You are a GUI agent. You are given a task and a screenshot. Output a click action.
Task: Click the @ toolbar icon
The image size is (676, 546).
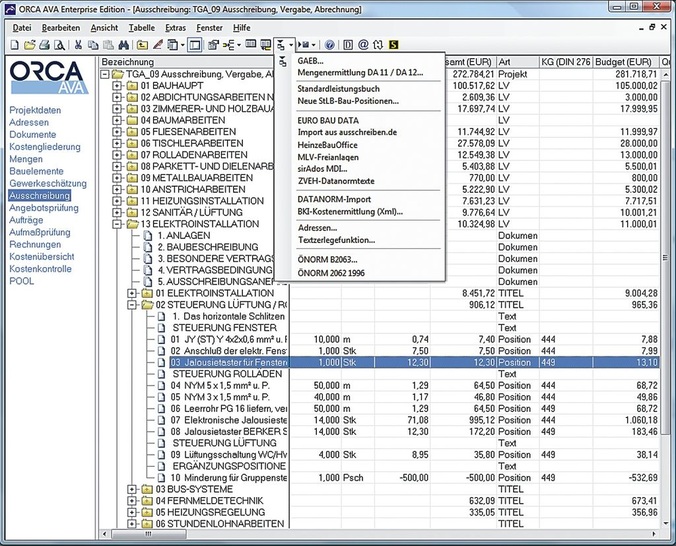[x=363, y=45]
